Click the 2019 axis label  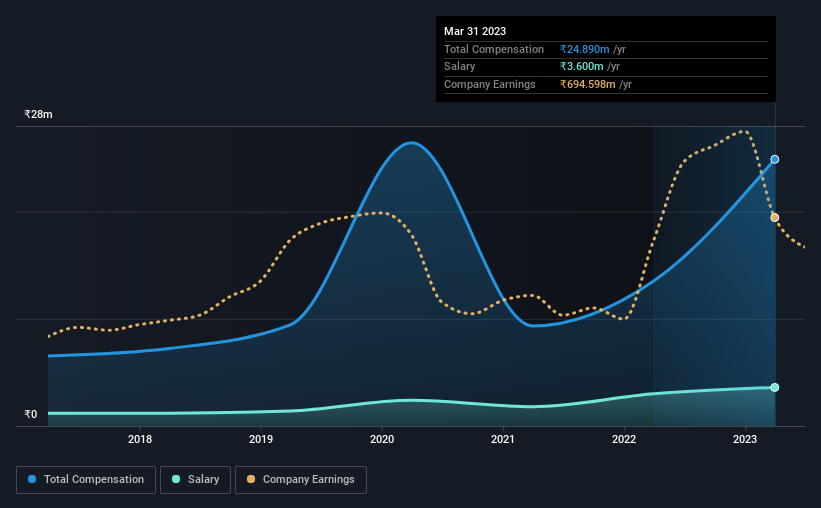tap(261, 439)
